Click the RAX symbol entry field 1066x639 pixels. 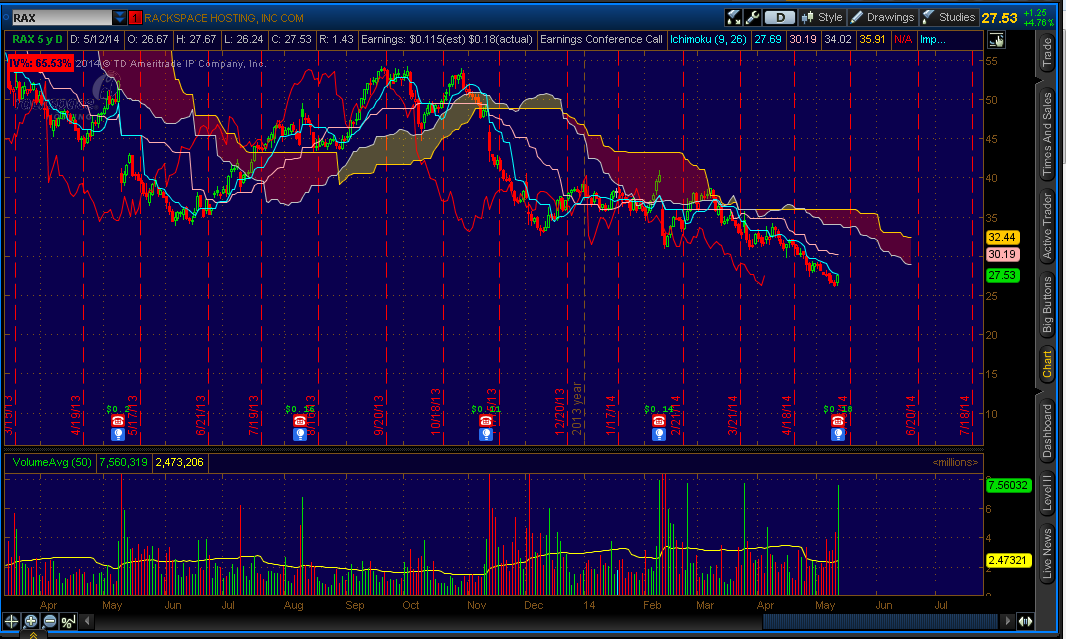pos(62,18)
